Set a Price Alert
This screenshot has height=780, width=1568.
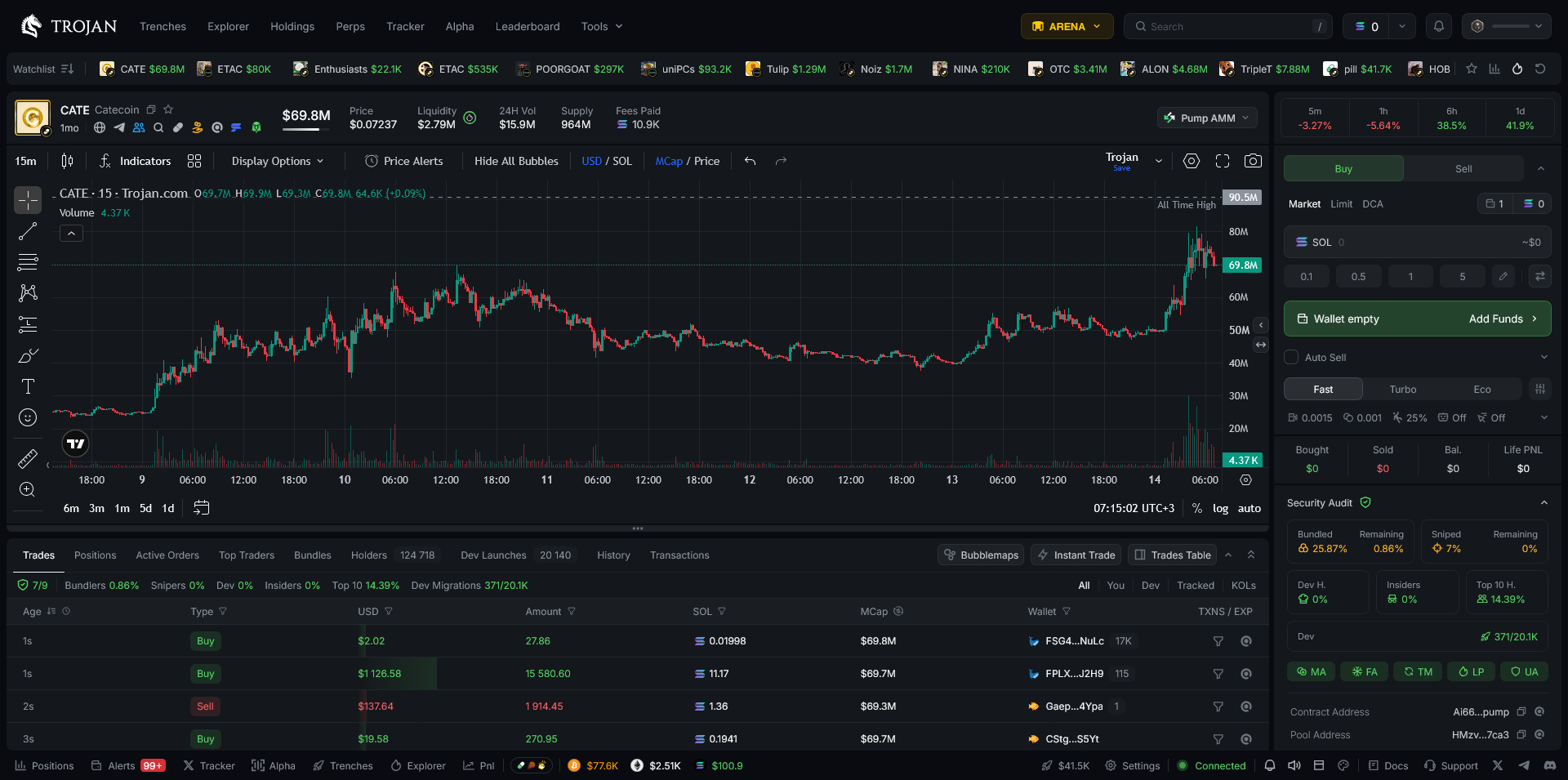pyautogui.click(x=403, y=161)
